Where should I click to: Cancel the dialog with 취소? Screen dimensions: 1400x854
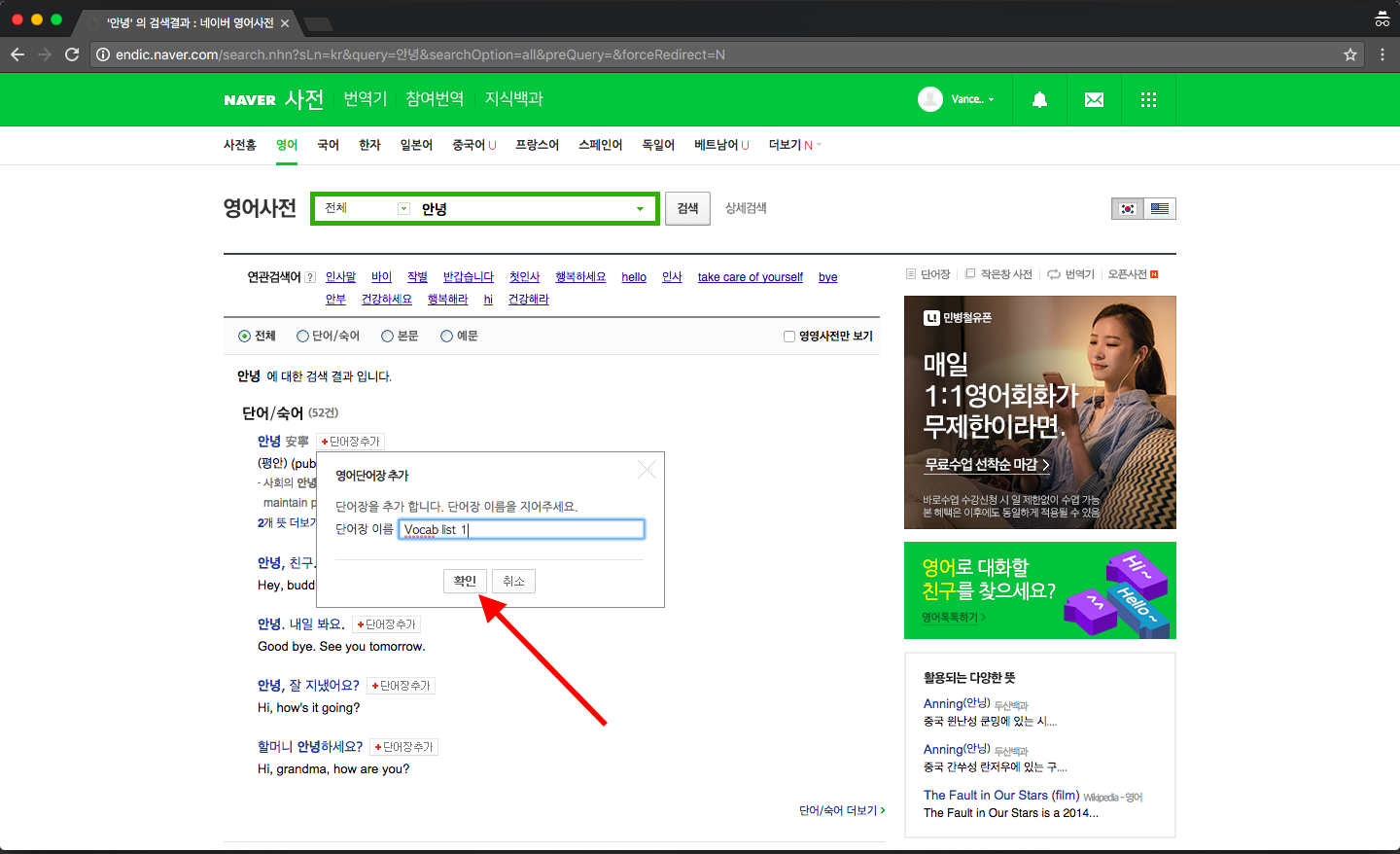pos(513,582)
